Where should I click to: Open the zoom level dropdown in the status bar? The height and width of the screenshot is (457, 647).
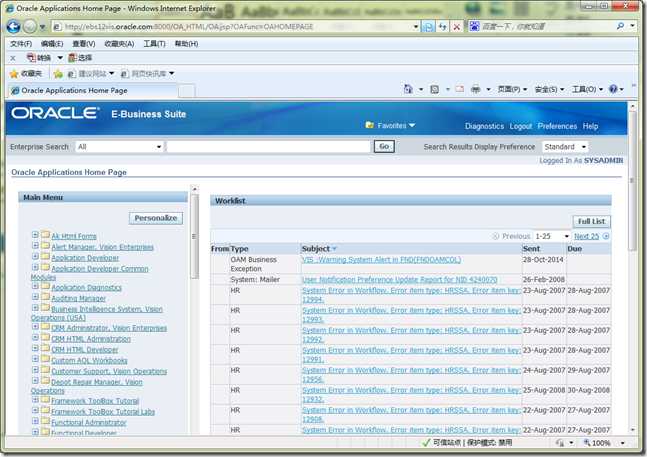click(622, 443)
